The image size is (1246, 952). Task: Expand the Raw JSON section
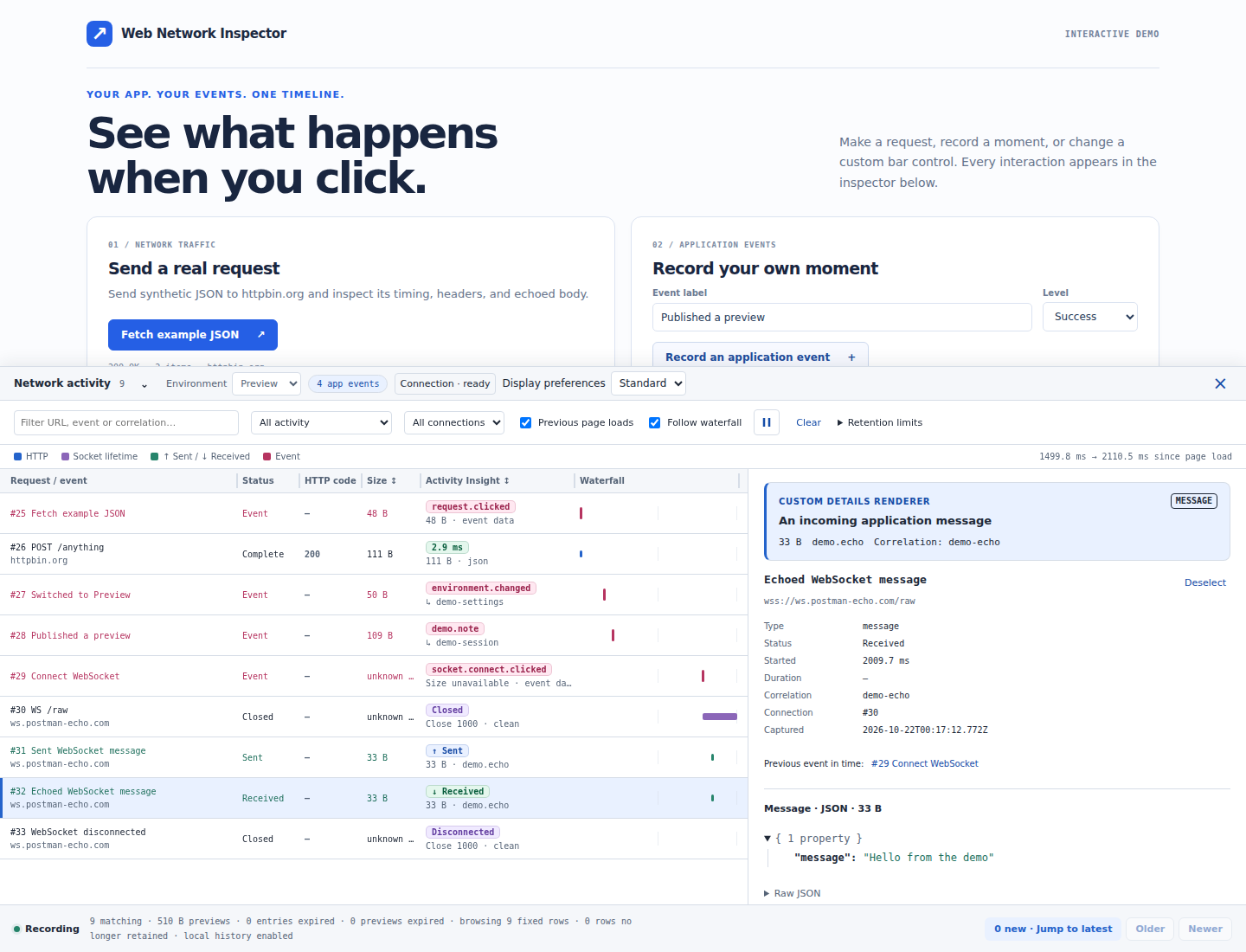coord(793,893)
